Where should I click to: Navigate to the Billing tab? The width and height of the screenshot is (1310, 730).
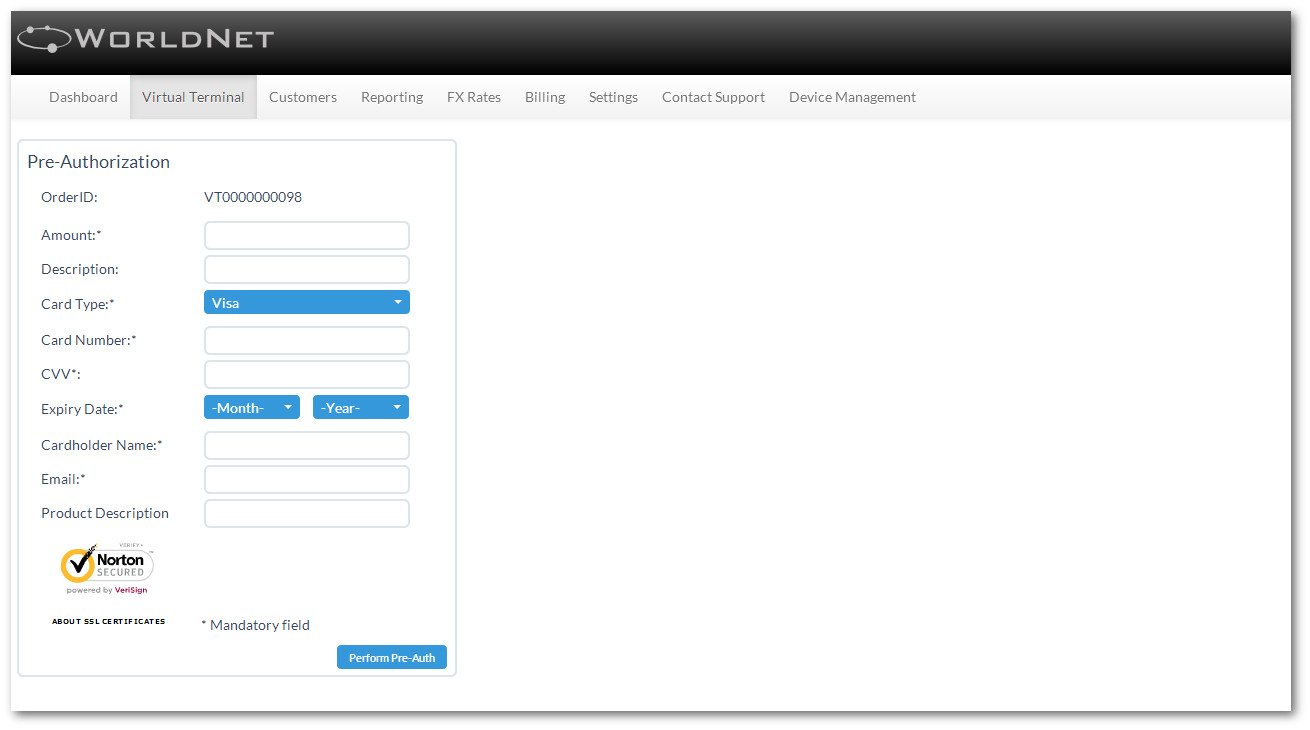click(x=545, y=97)
